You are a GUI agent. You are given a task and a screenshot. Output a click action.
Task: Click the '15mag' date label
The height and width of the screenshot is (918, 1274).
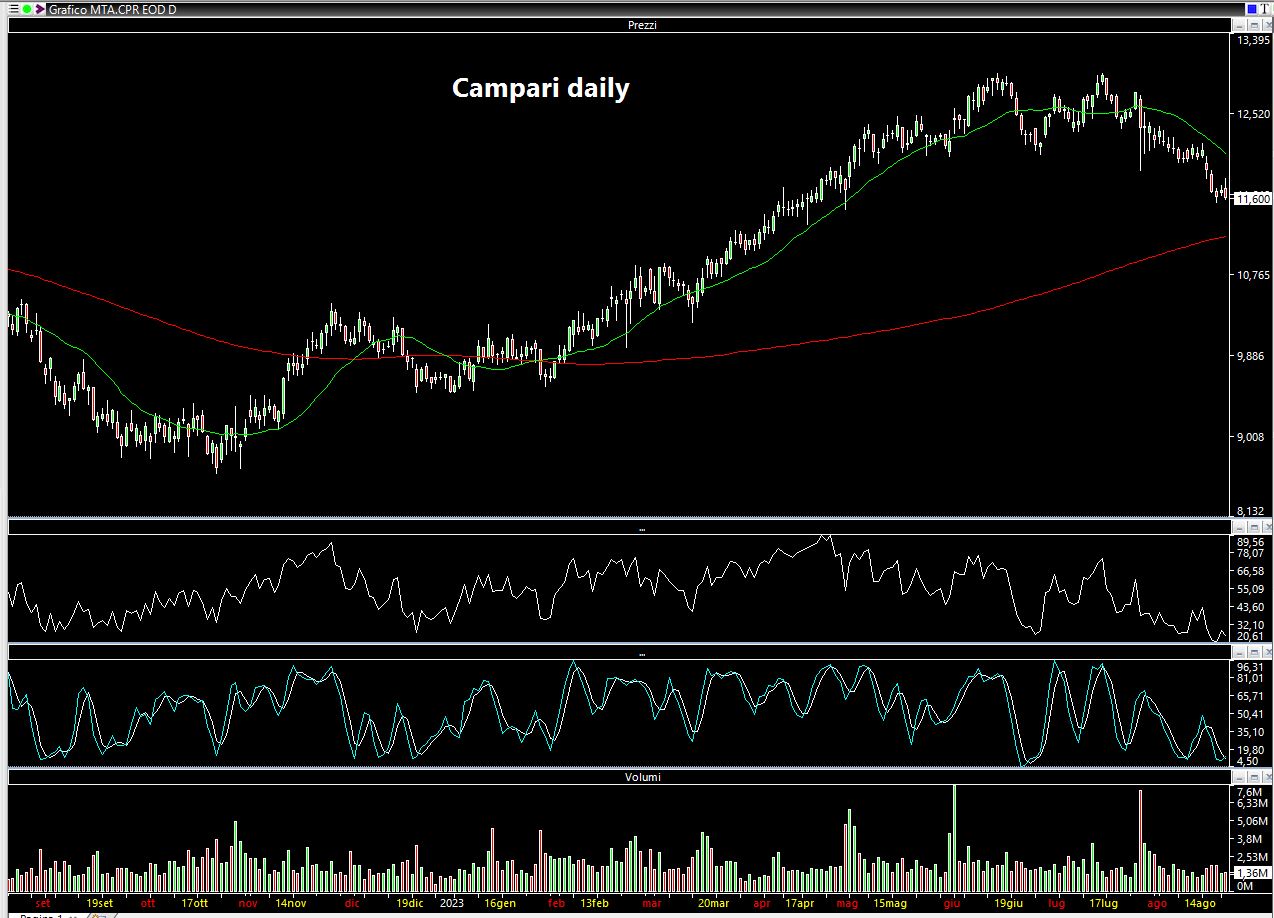(890, 902)
